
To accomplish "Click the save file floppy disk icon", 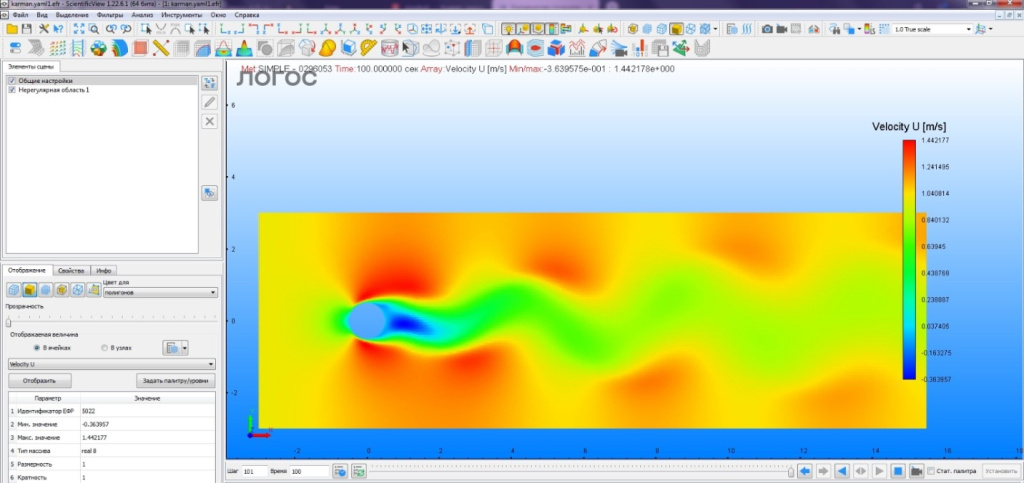I will pos(27,30).
